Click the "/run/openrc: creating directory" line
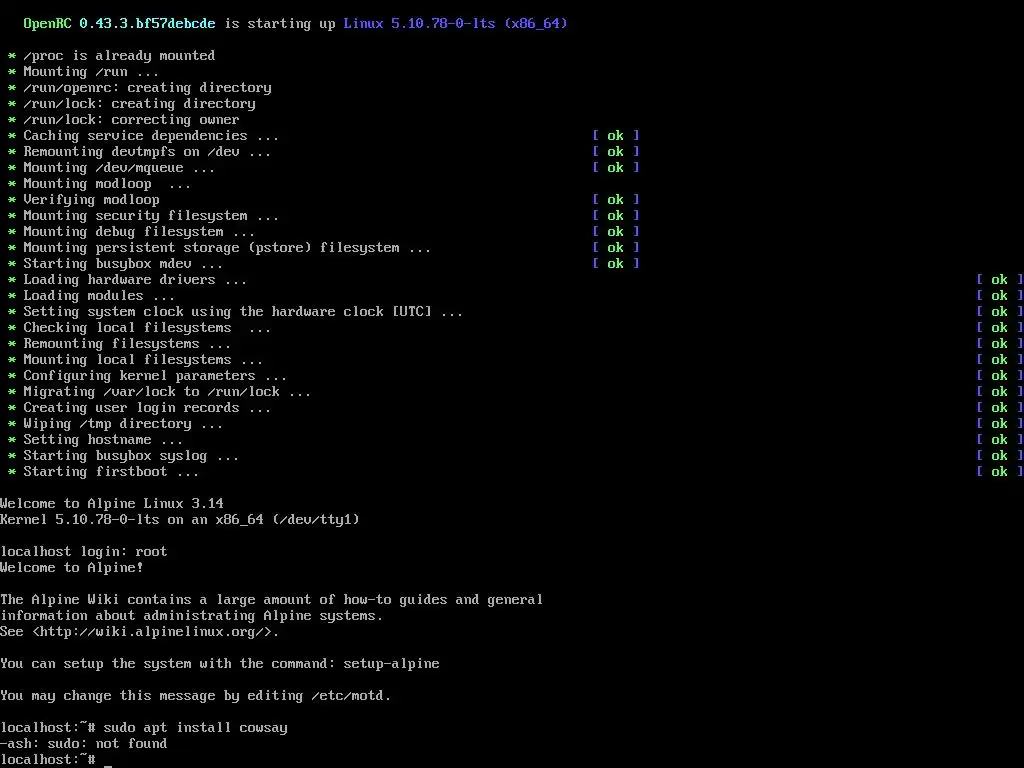This screenshot has height=768, width=1024. 147,88
